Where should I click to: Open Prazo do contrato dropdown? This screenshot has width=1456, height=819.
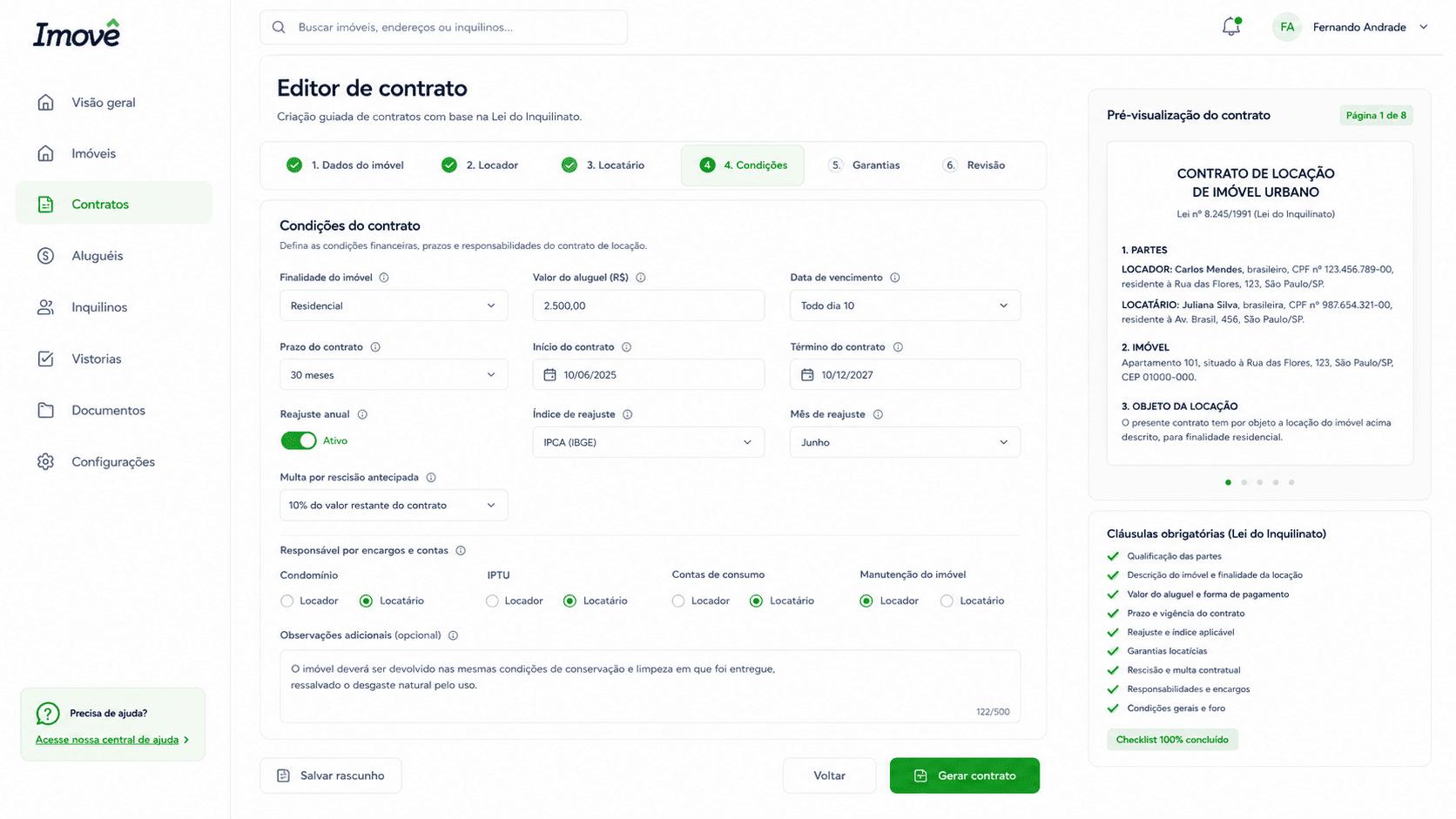point(394,375)
